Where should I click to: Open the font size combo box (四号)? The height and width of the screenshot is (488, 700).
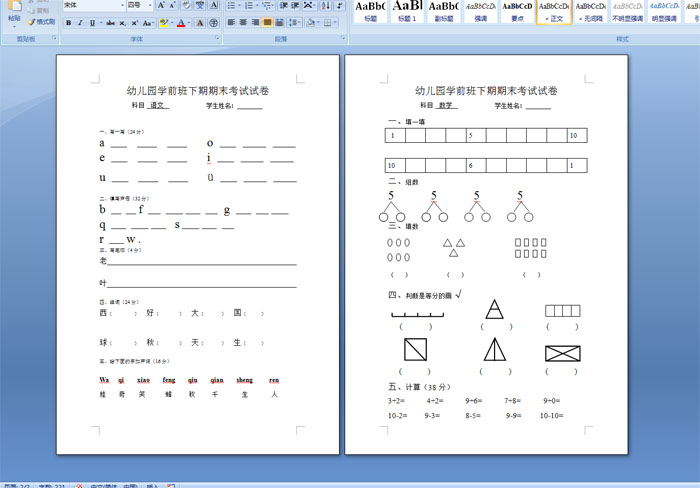click(x=140, y=5)
